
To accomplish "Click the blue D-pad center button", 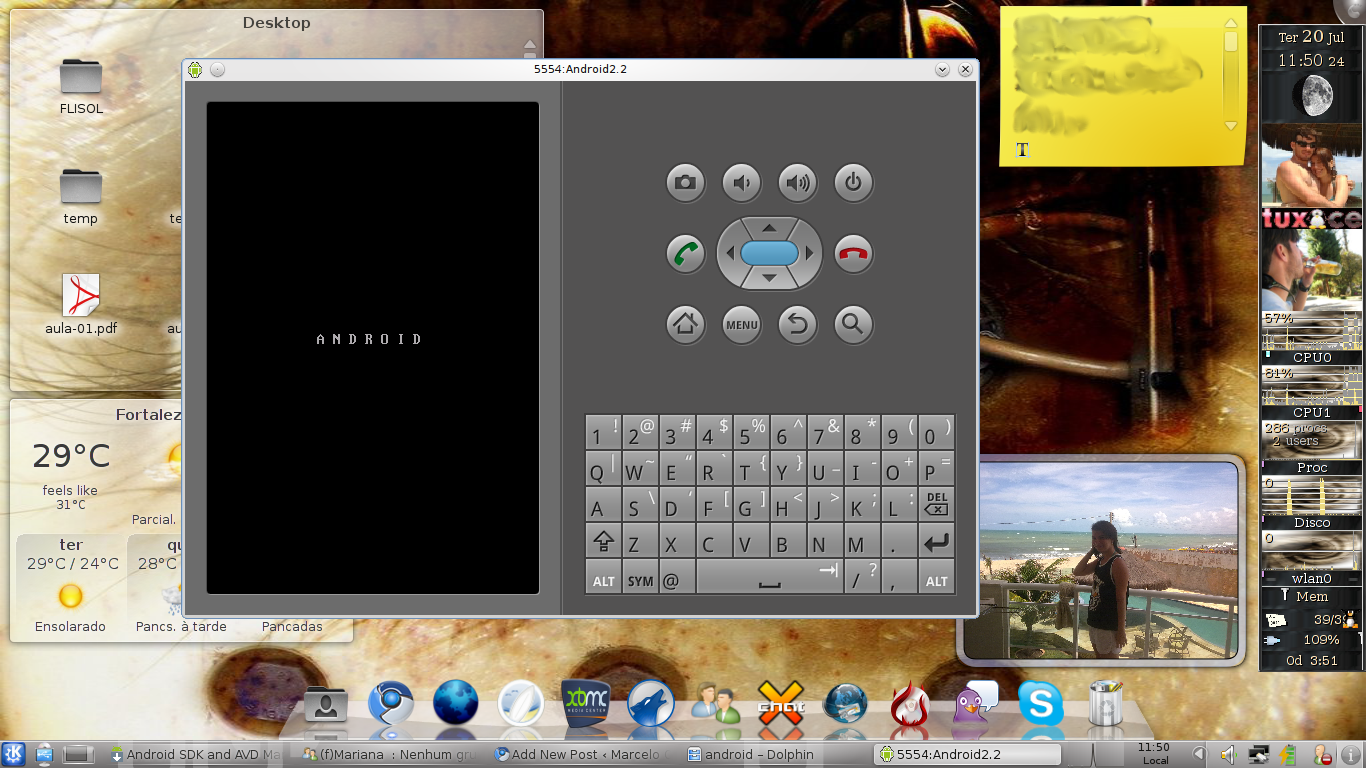I will (x=769, y=254).
